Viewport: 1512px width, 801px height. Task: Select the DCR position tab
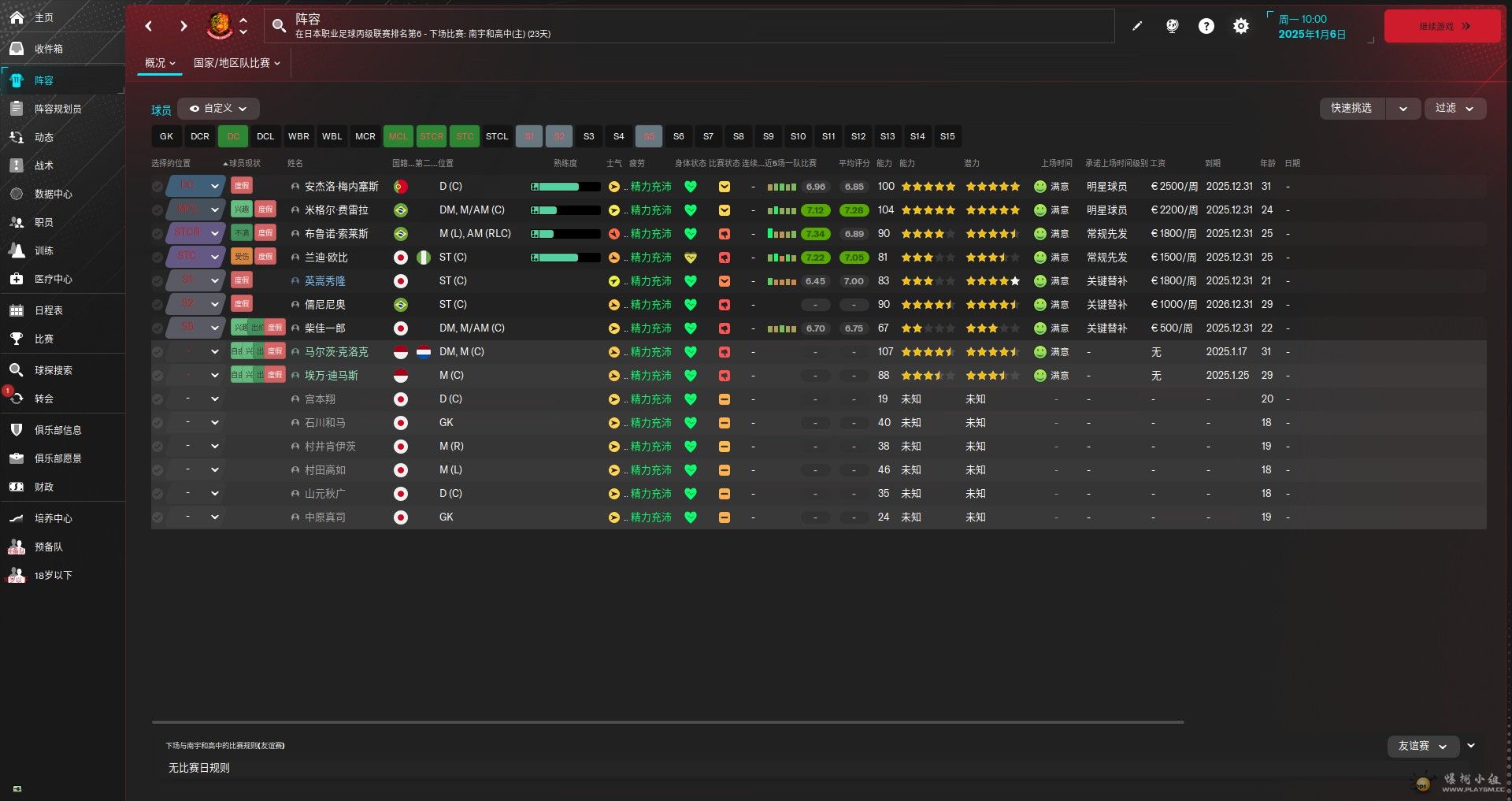[x=200, y=136]
